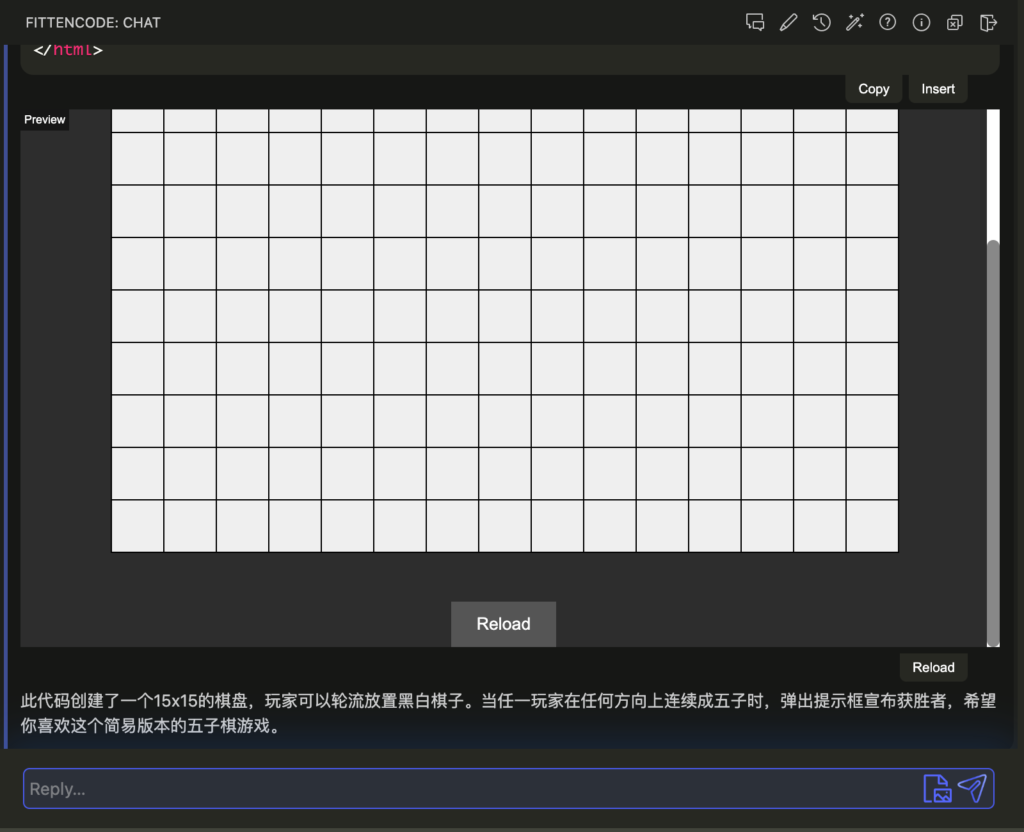Send message with paper plane icon
Viewport: 1024px width, 832px height.
pos(972,788)
